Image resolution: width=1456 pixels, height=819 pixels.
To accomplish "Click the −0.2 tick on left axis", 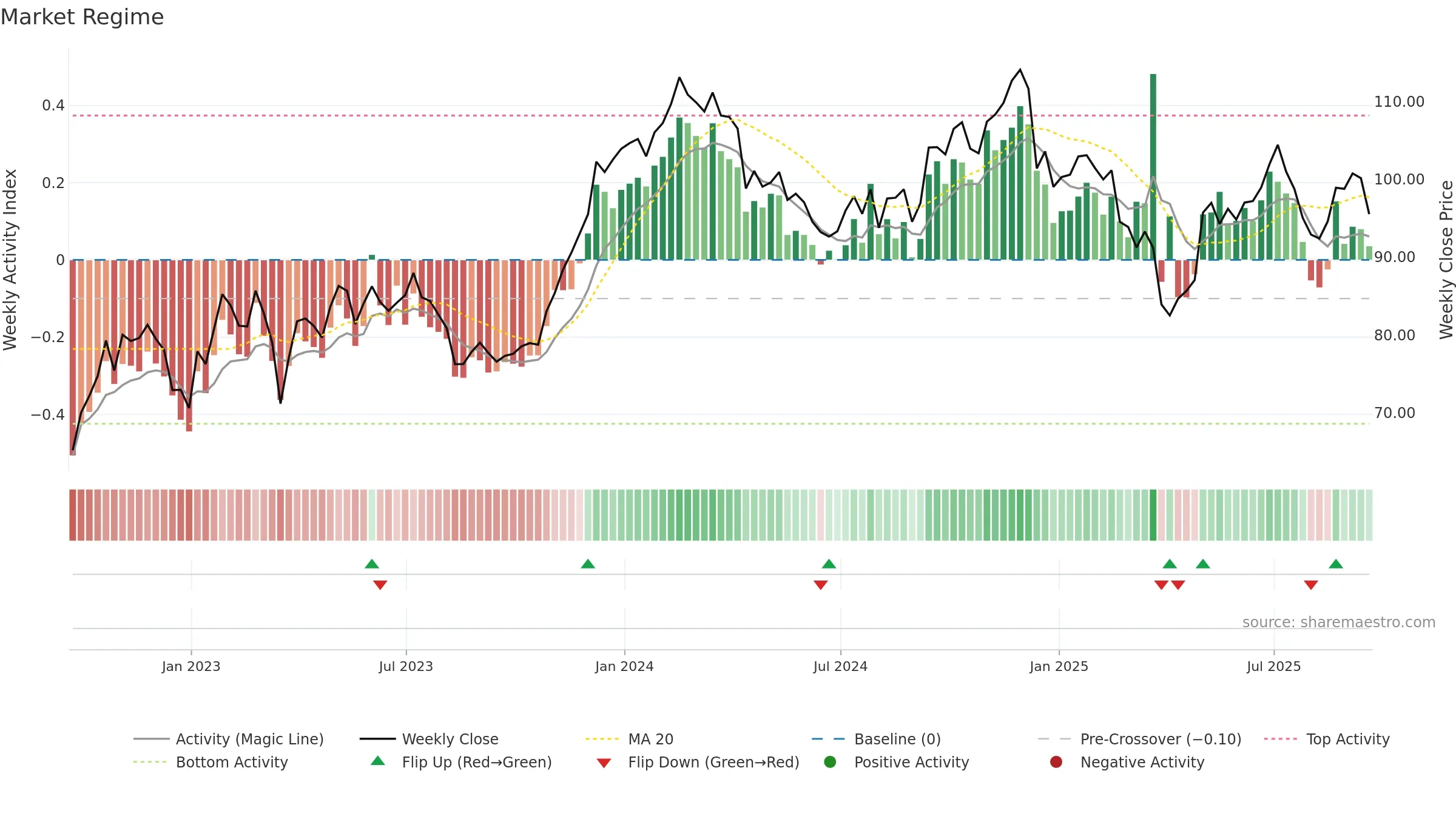I will (x=48, y=337).
